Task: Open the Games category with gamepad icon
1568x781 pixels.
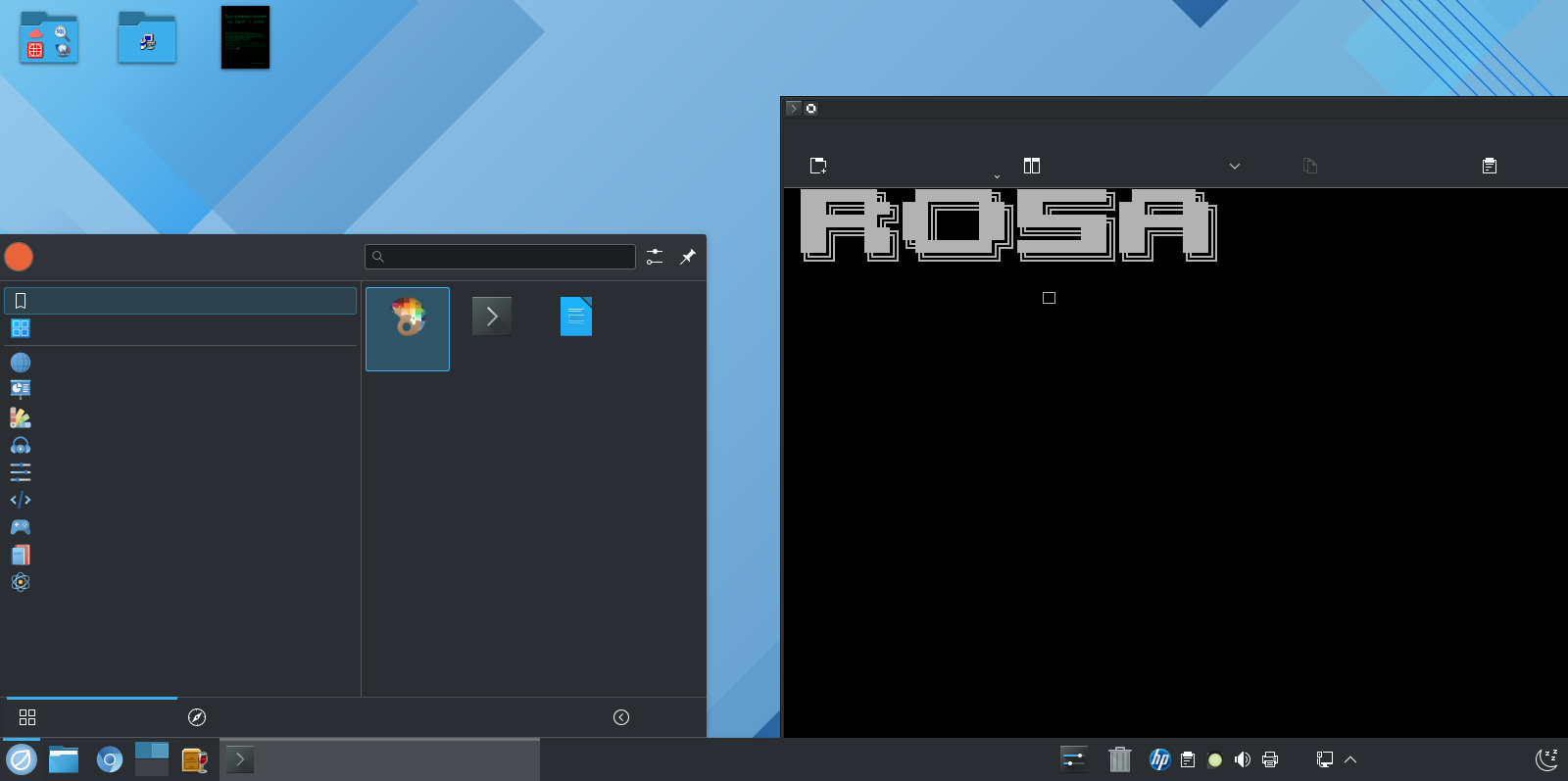Action: (x=21, y=527)
